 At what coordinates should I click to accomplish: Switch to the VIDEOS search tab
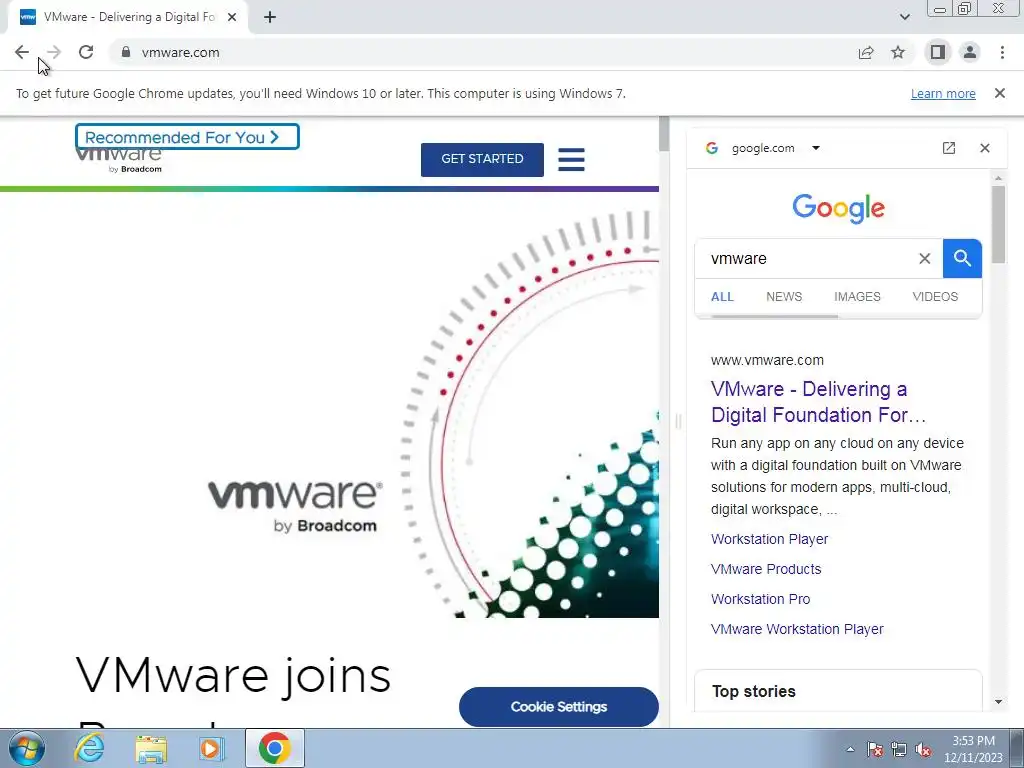935,296
